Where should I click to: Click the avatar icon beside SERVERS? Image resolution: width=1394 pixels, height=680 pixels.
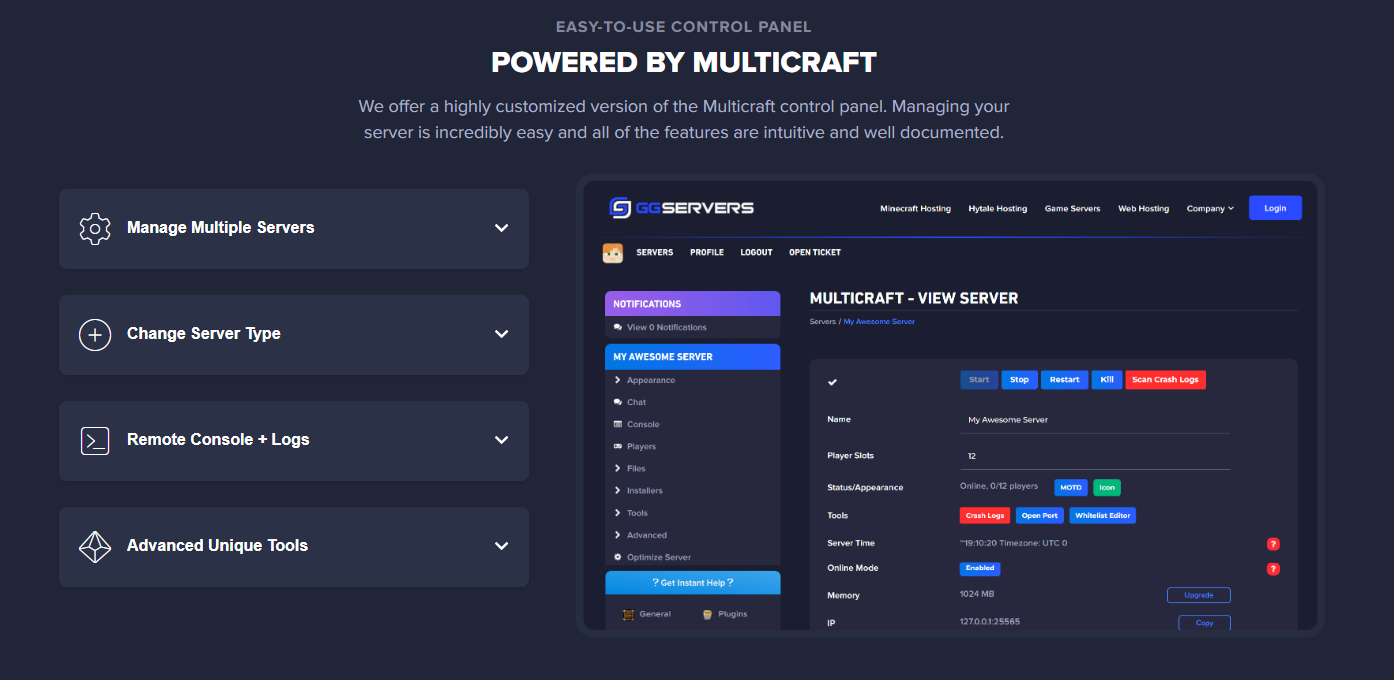(x=615, y=252)
